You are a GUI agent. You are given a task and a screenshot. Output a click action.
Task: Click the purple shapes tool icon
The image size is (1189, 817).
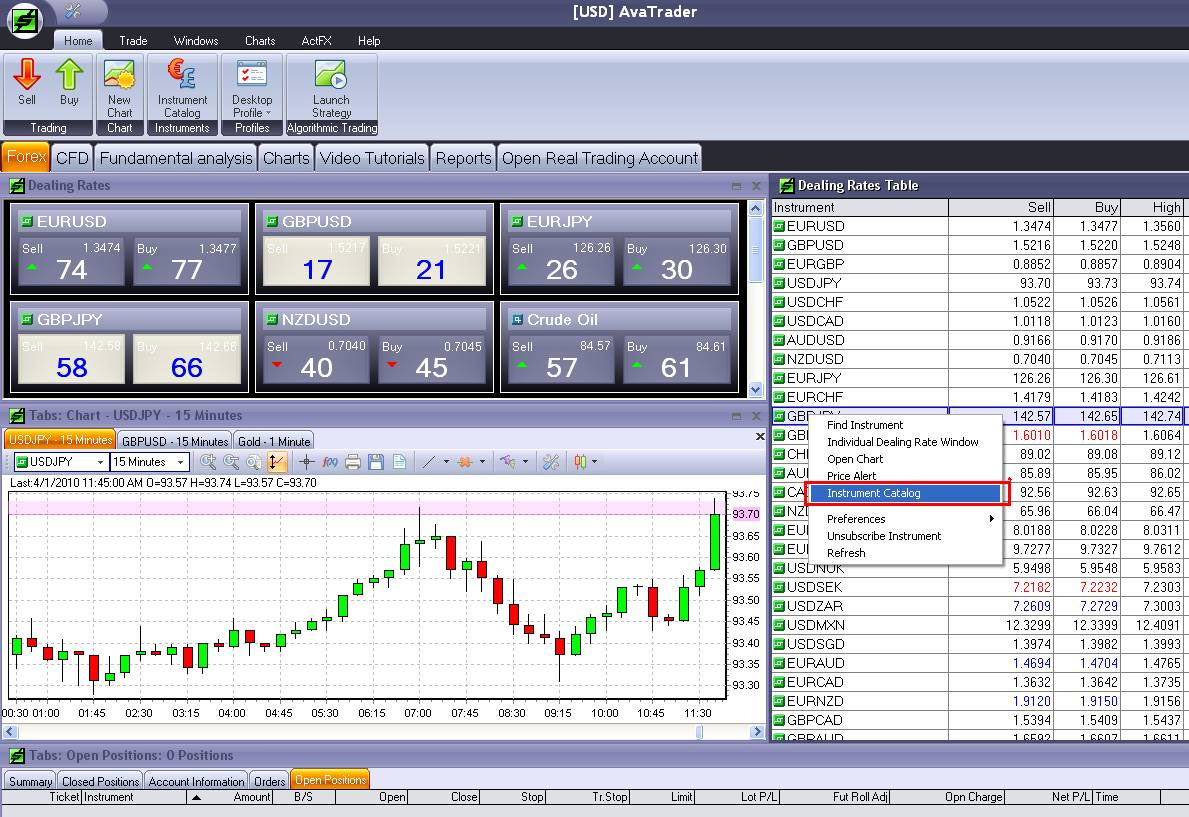tap(507, 461)
